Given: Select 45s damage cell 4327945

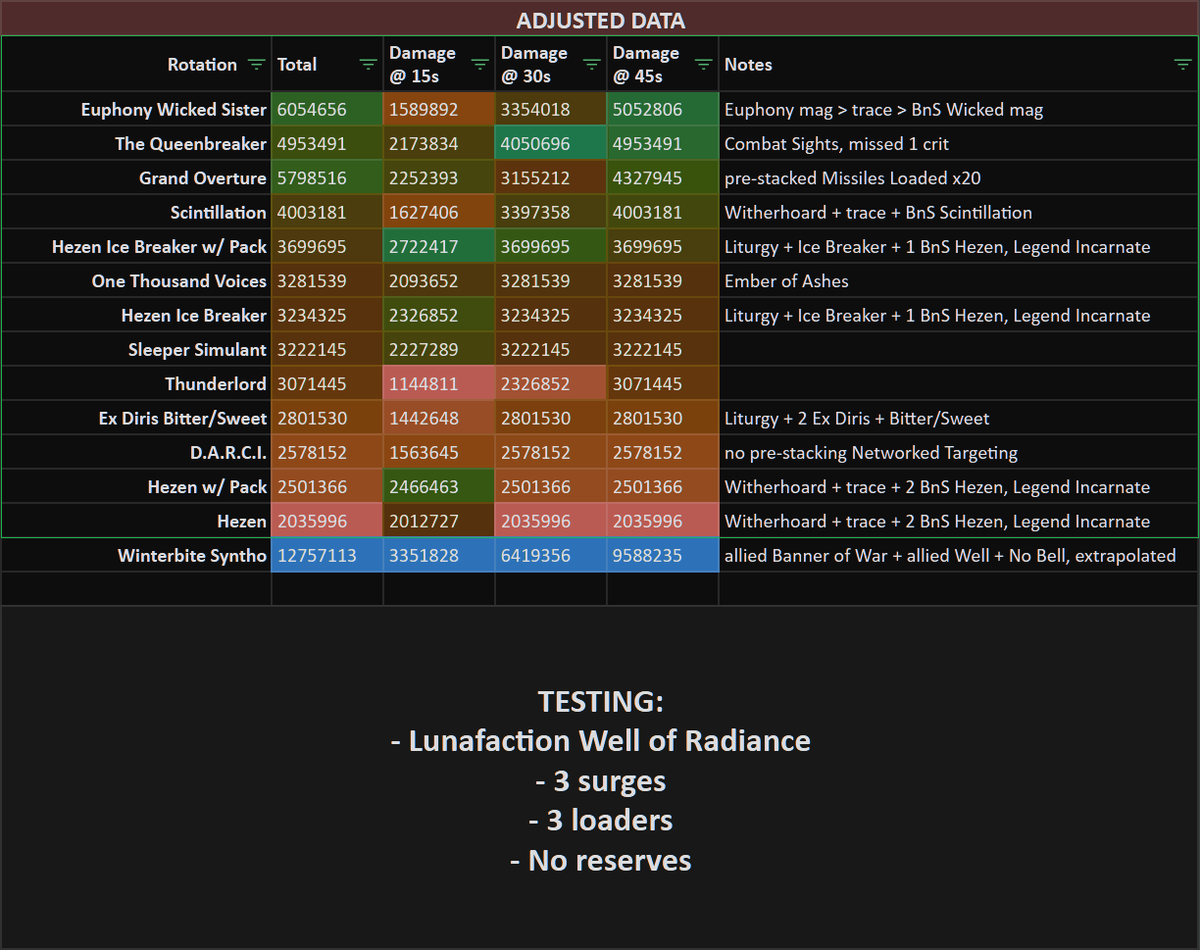Looking at the screenshot, I should point(663,178).
